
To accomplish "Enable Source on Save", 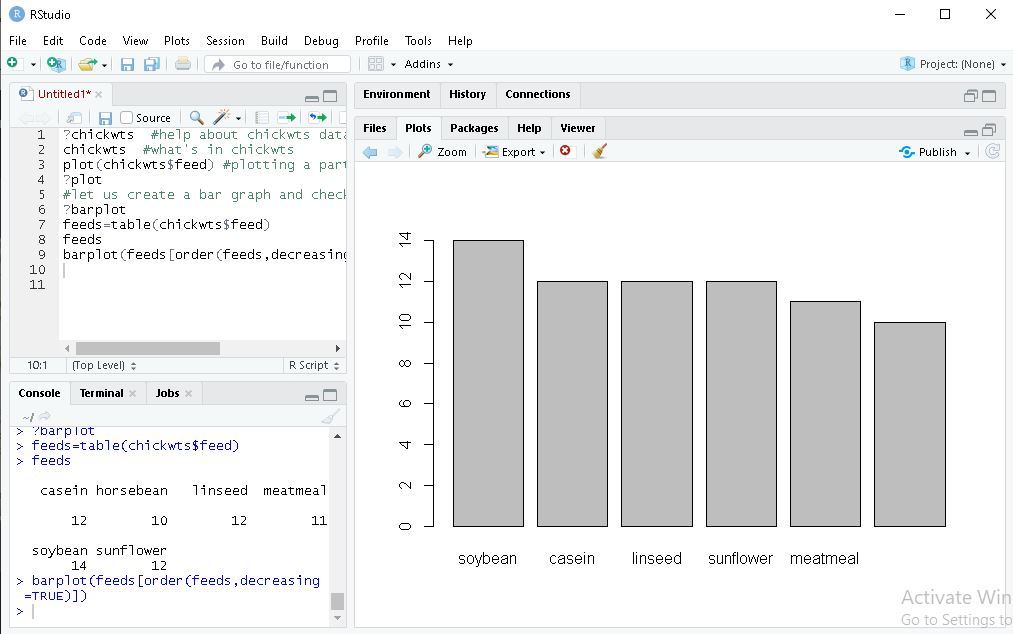I will click(x=125, y=117).
